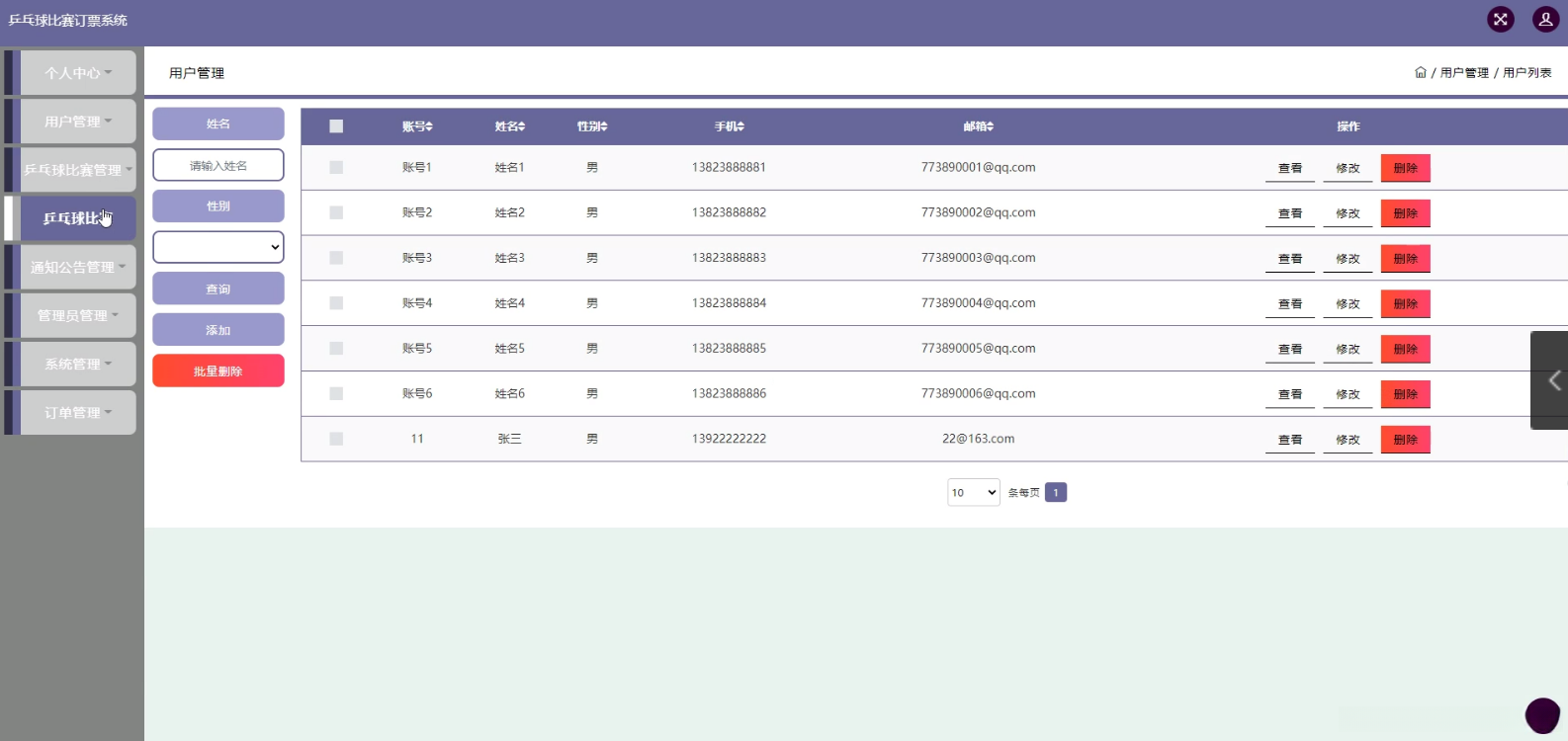
Task: Check the box for the 张三 row
Action: pos(336,439)
